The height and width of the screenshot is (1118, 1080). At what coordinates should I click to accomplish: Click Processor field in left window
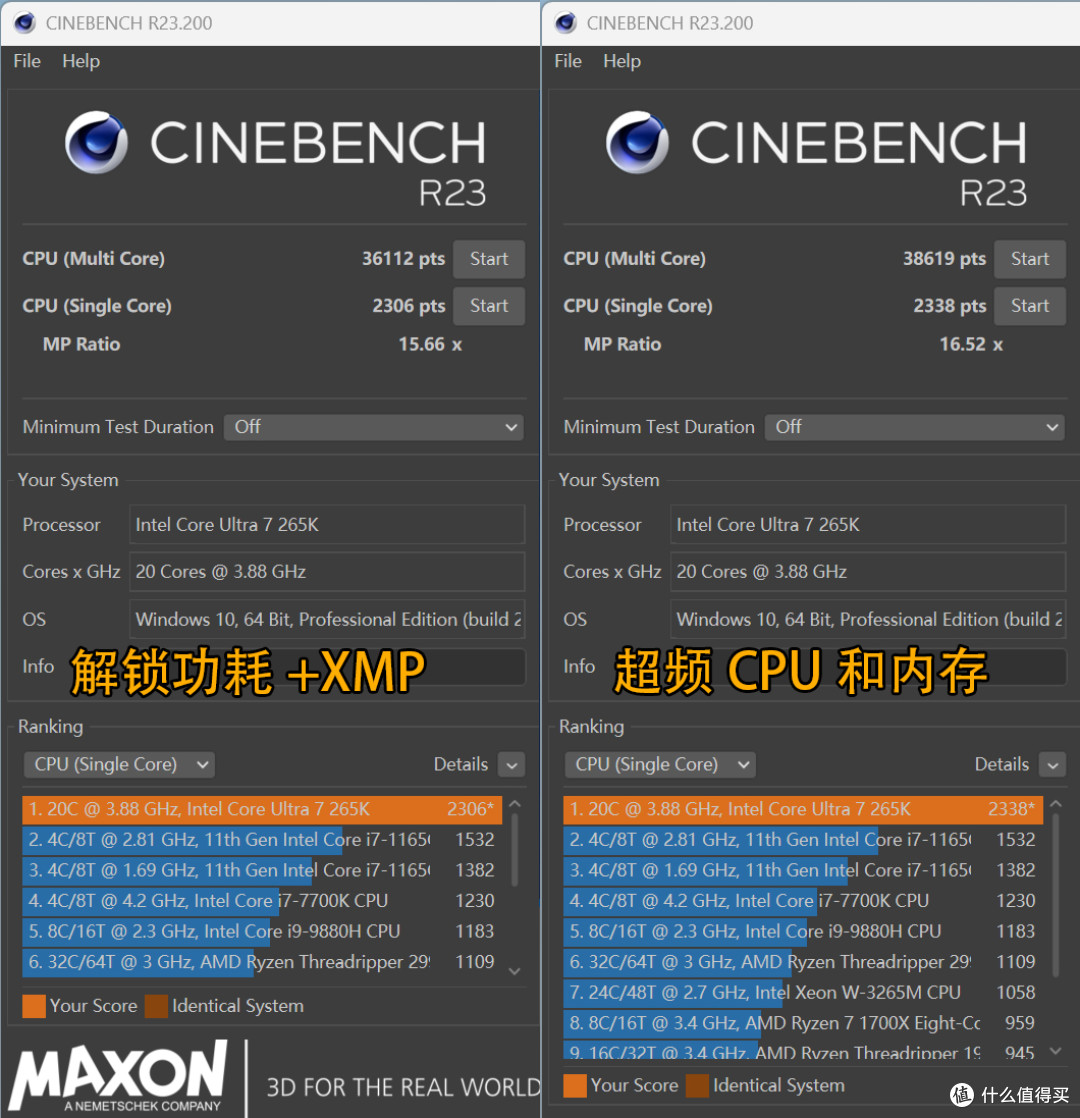tap(327, 525)
